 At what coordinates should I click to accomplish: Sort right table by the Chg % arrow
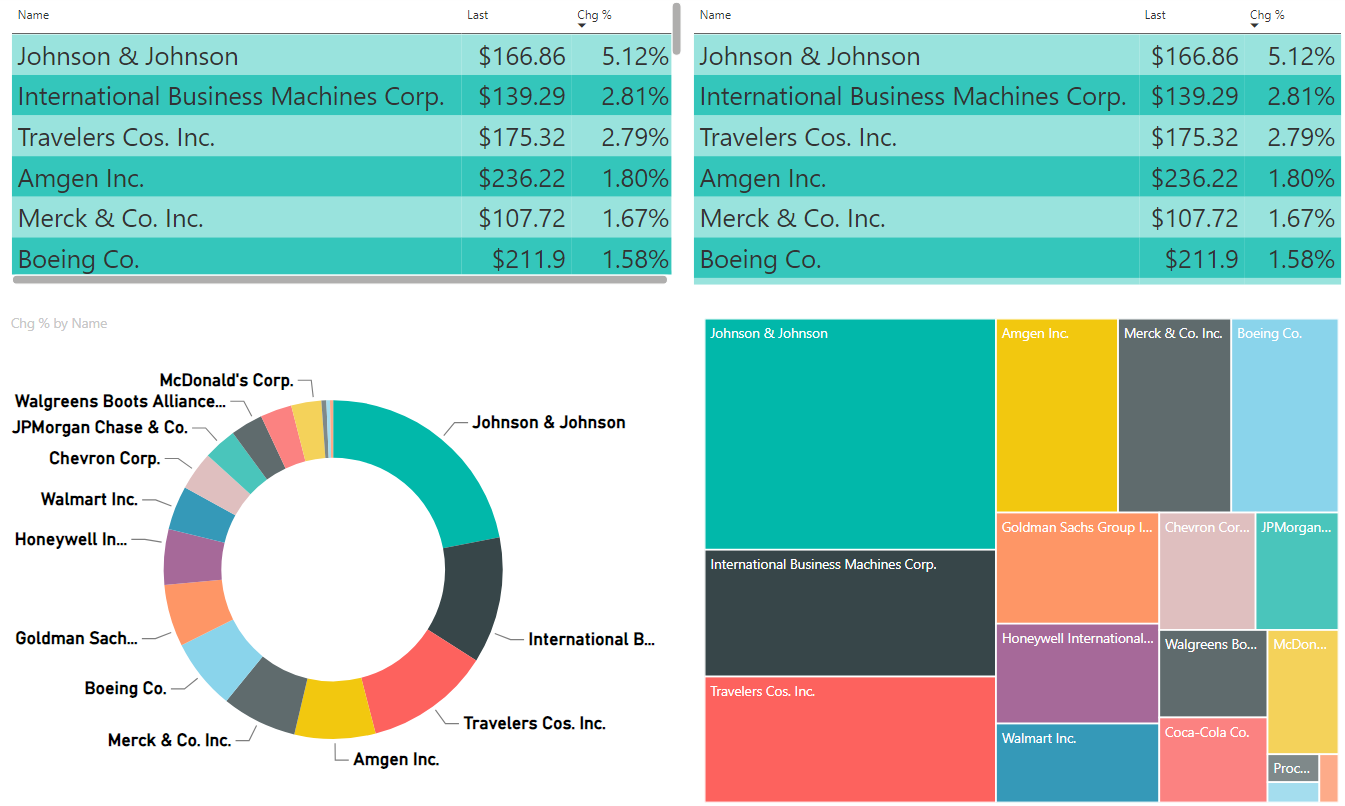tap(1255, 26)
